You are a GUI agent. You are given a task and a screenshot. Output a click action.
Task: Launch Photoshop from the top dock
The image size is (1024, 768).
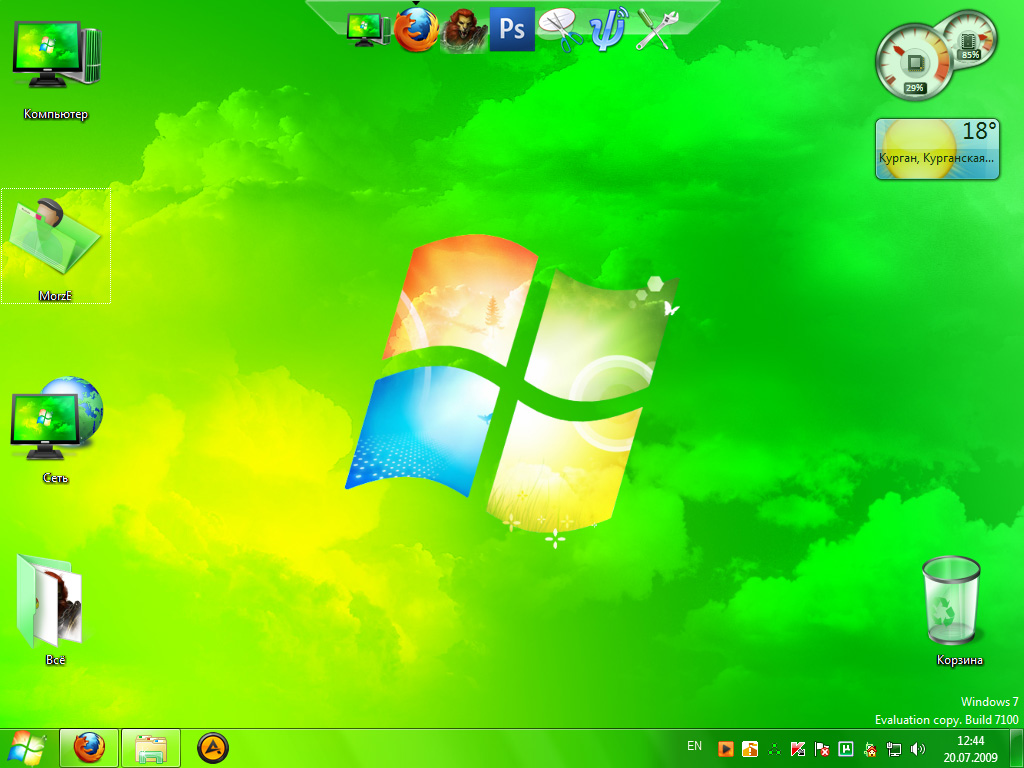512,30
